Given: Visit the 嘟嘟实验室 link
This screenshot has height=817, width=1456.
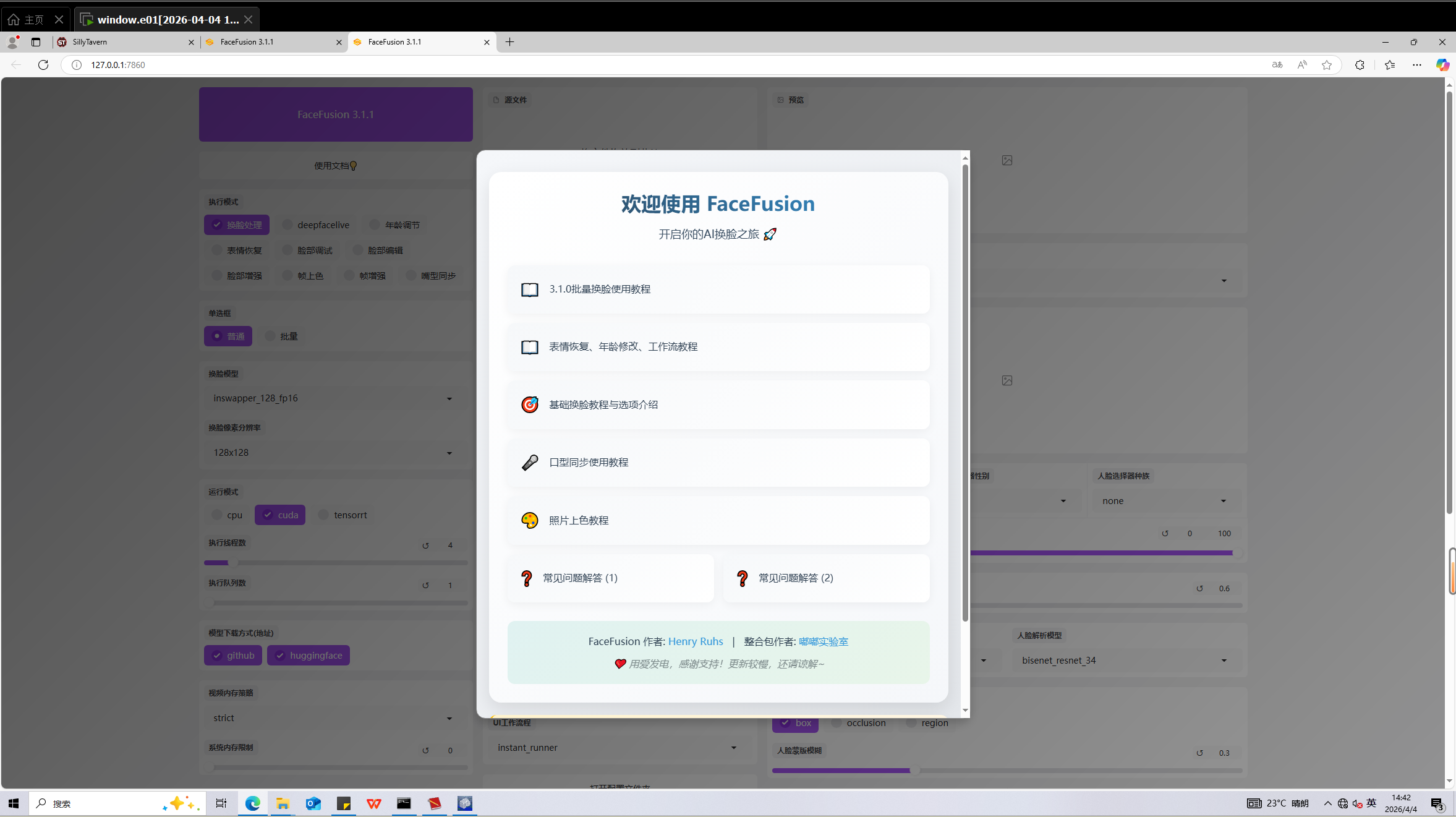Looking at the screenshot, I should 824,642.
